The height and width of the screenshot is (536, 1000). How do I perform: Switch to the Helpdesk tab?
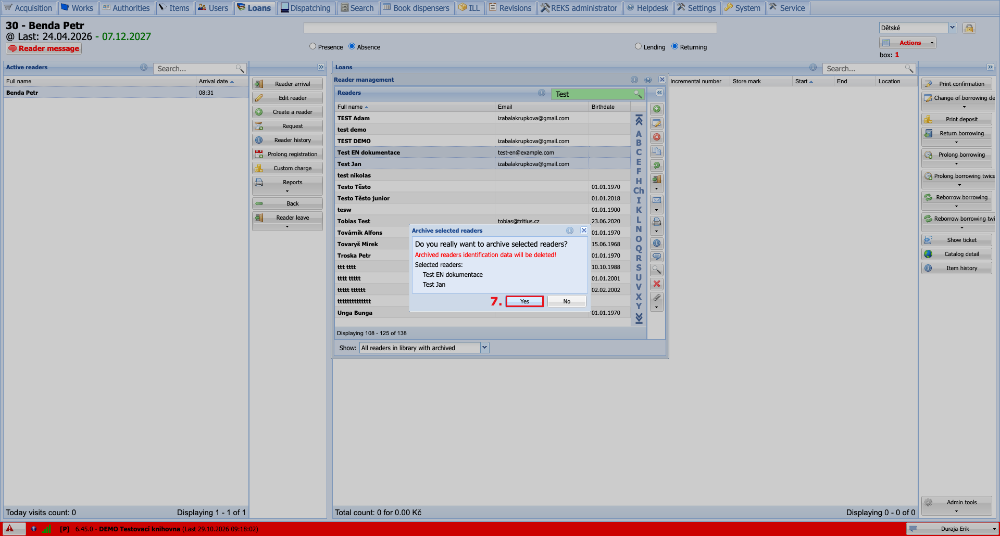coord(647,8)
